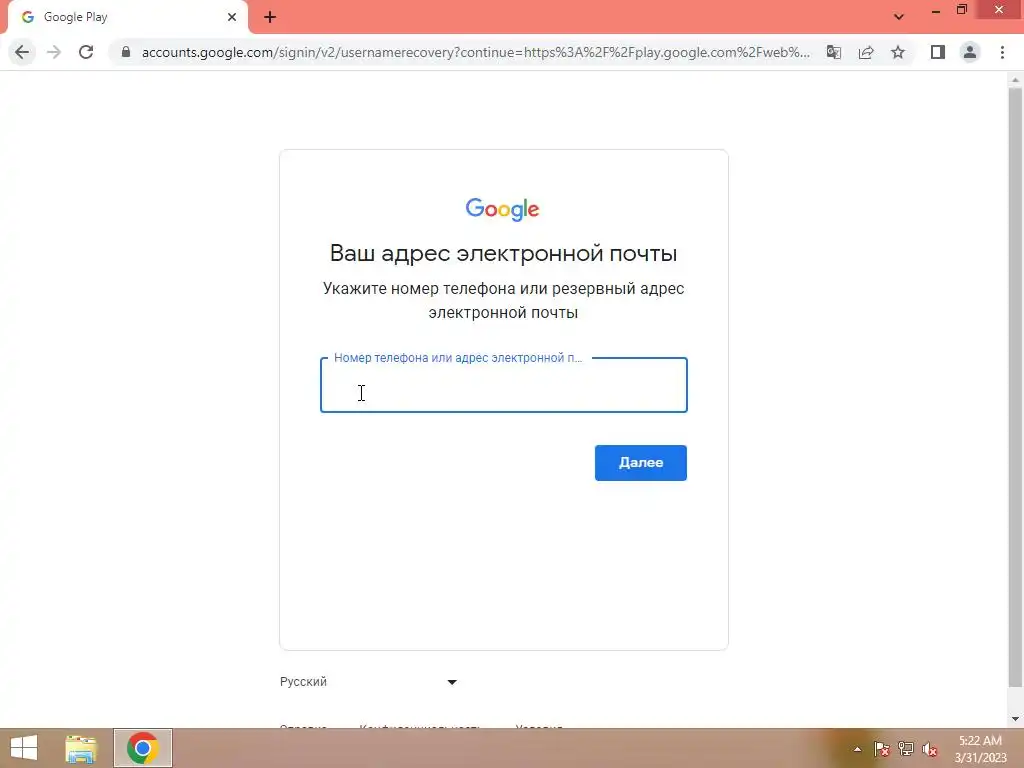Image resolution: width=1024 pixels, height=768 pixels.
Task: Click the network tray icon
Action: tap(906, 749)
